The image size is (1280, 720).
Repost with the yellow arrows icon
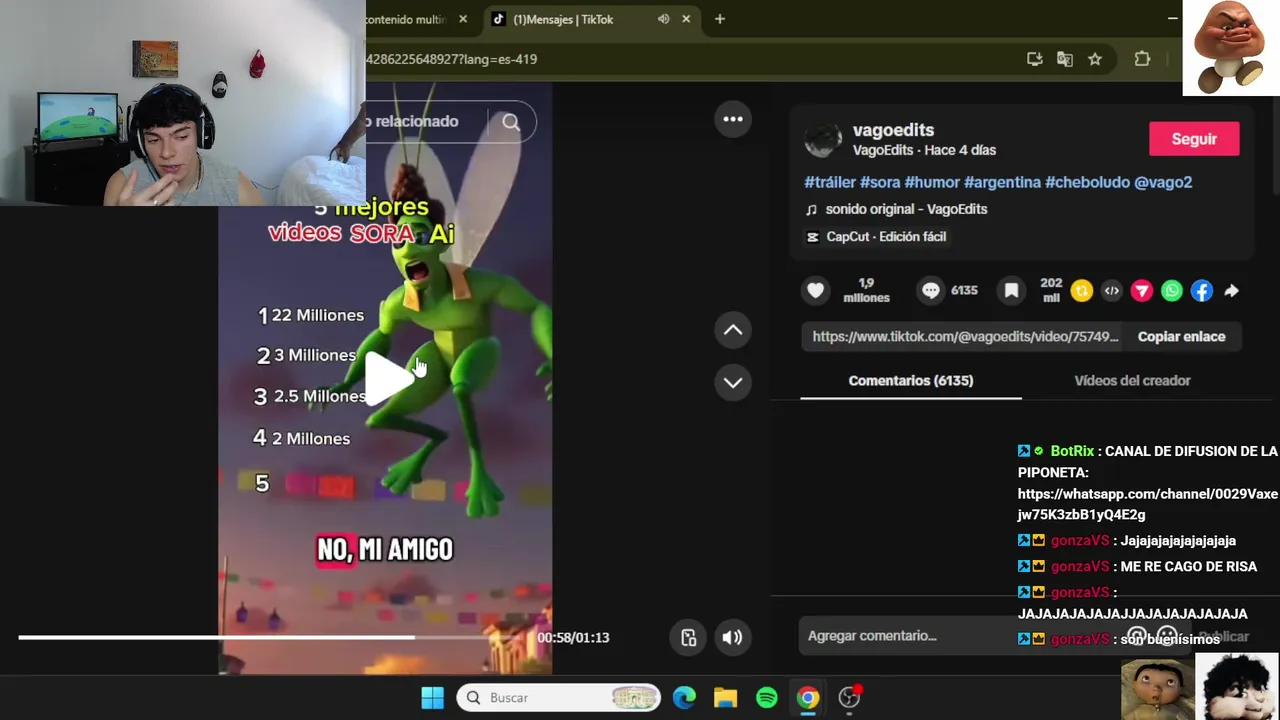point(1081,291)
